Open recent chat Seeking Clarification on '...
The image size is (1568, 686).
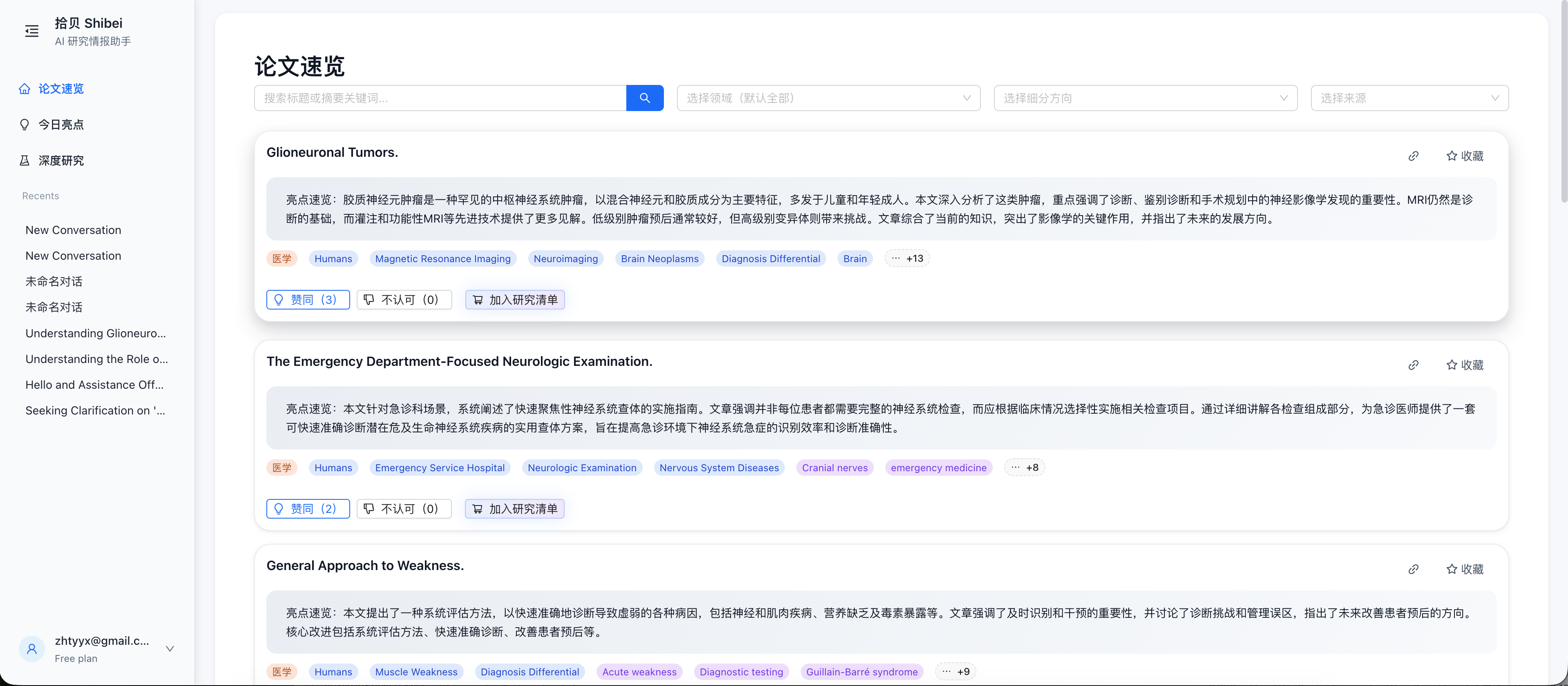(x=95, y=410)
